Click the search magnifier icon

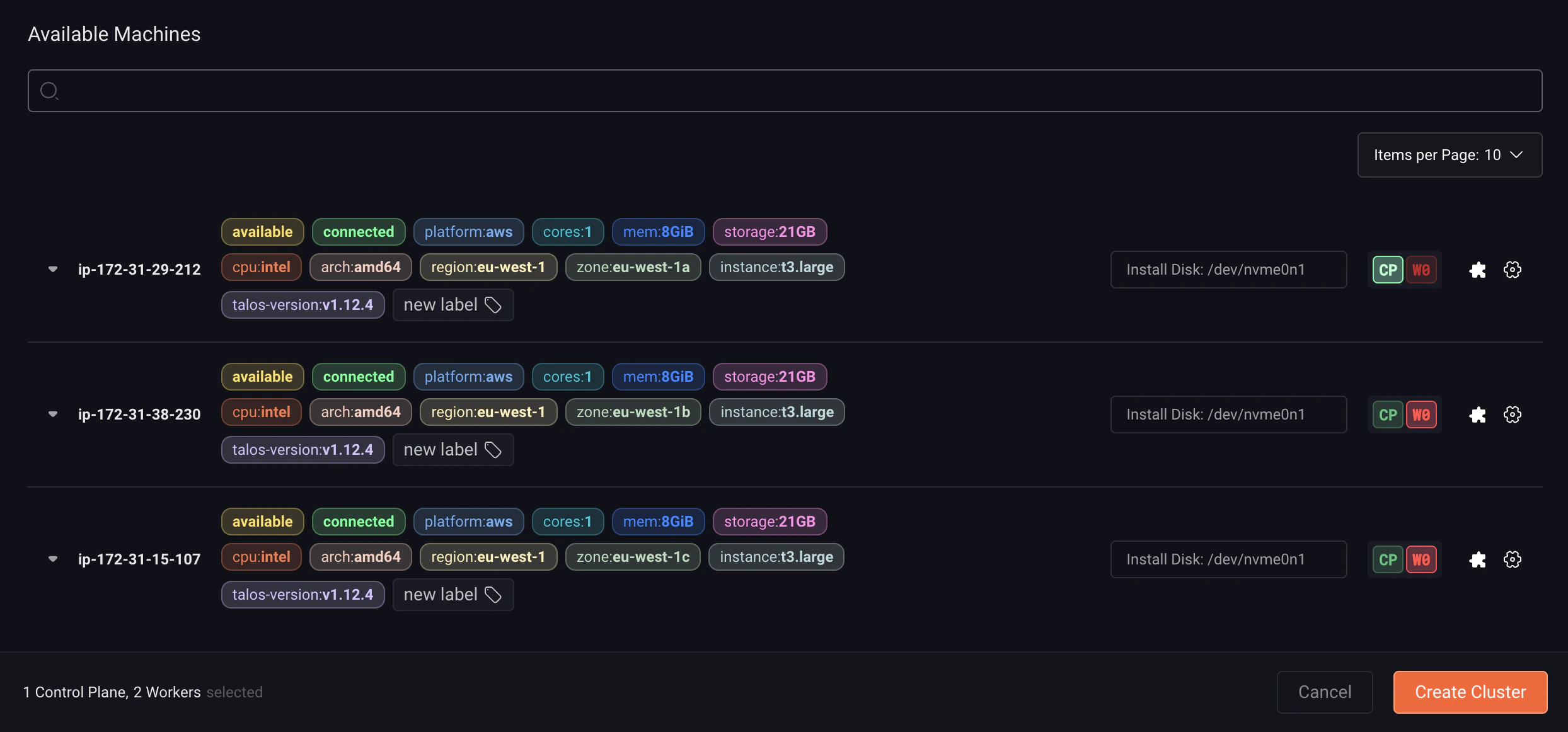pos(50,90)
